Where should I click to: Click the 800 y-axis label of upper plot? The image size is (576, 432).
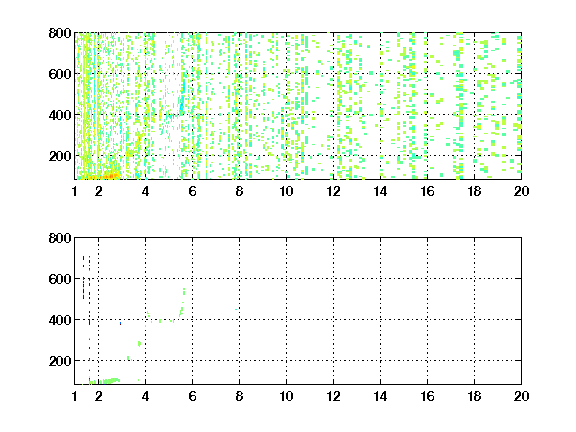tap(60, 33)
